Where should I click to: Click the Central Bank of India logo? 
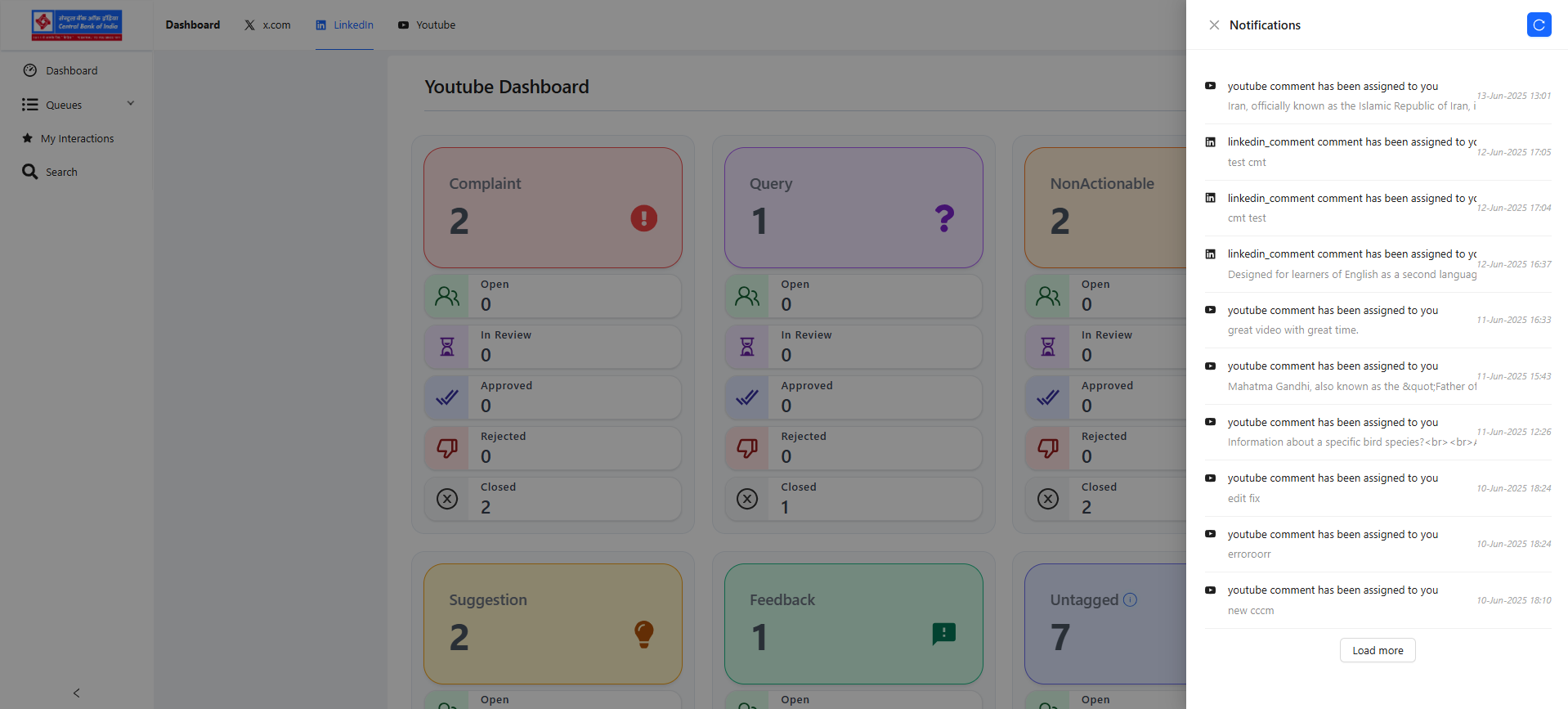(x=77, y=25)
